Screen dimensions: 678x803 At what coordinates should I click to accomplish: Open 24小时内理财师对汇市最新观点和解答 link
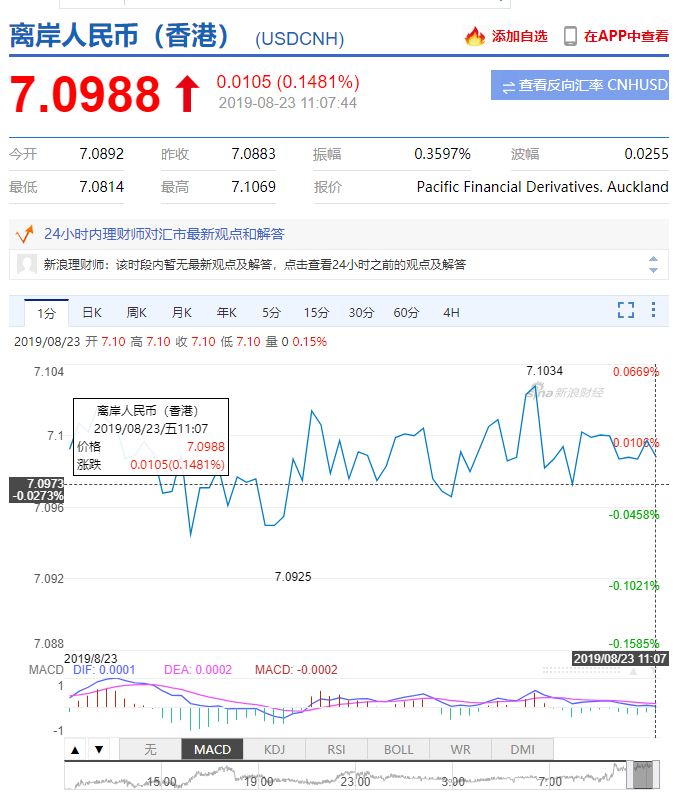[x=164, y=234]
